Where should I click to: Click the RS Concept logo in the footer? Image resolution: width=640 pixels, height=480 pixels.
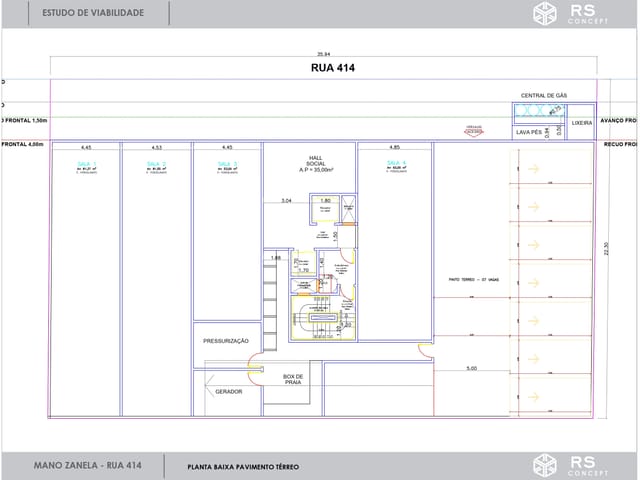568,465
